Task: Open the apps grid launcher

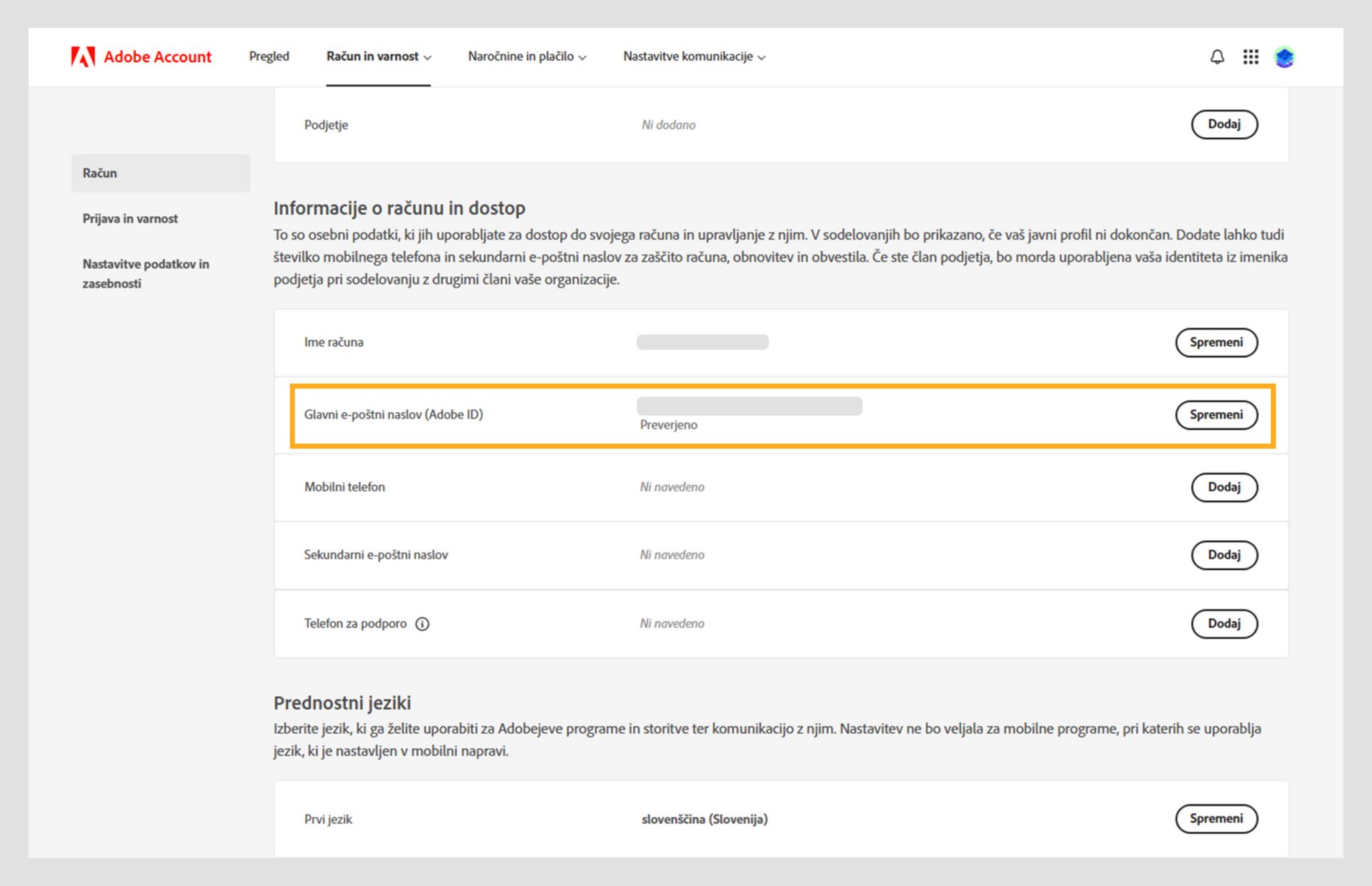Action: (x=1251, y=56)
